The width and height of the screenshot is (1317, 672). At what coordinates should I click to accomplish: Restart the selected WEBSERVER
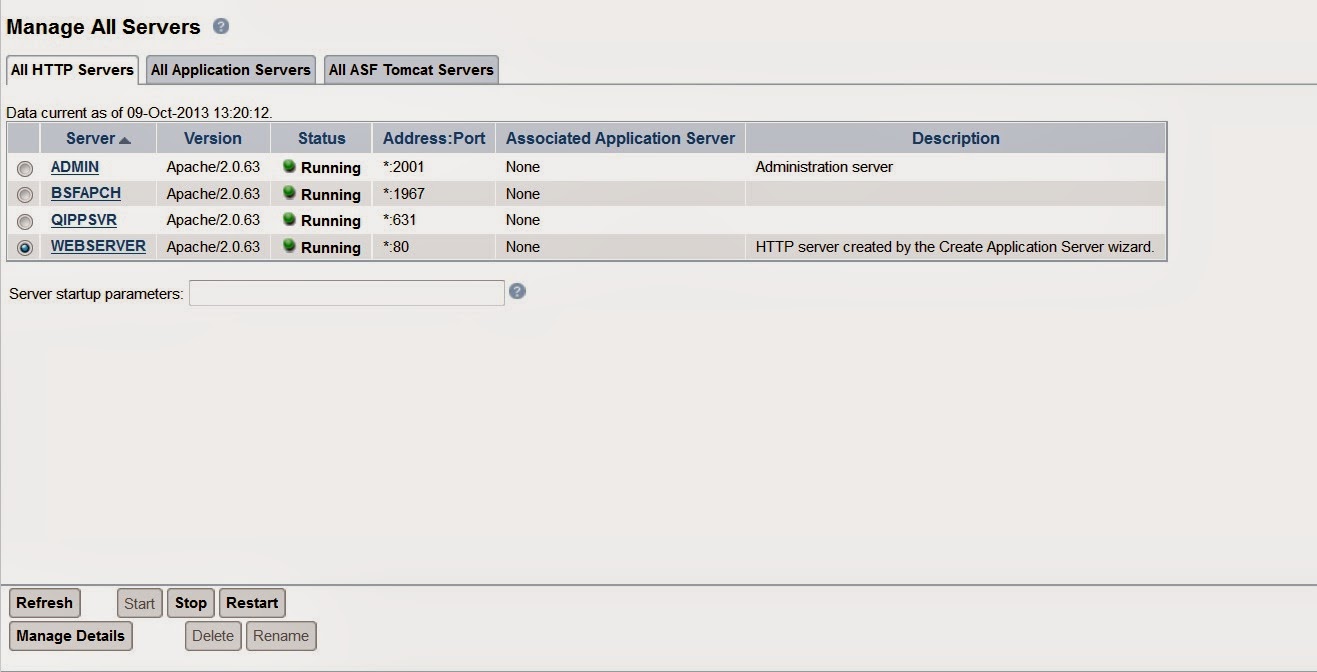[x=252, y=602]
